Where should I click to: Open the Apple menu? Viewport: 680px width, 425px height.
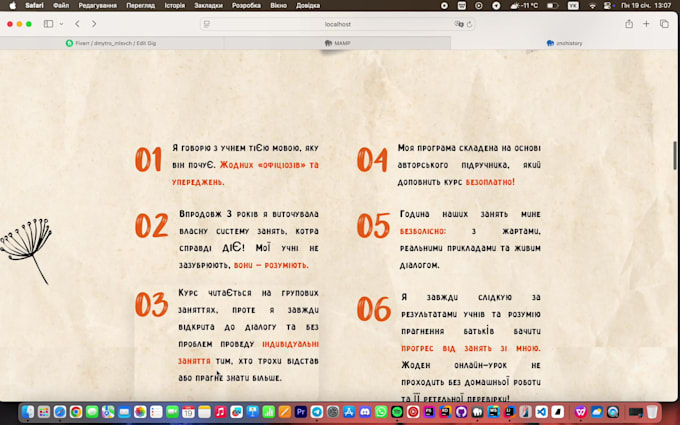coord(13,6)
